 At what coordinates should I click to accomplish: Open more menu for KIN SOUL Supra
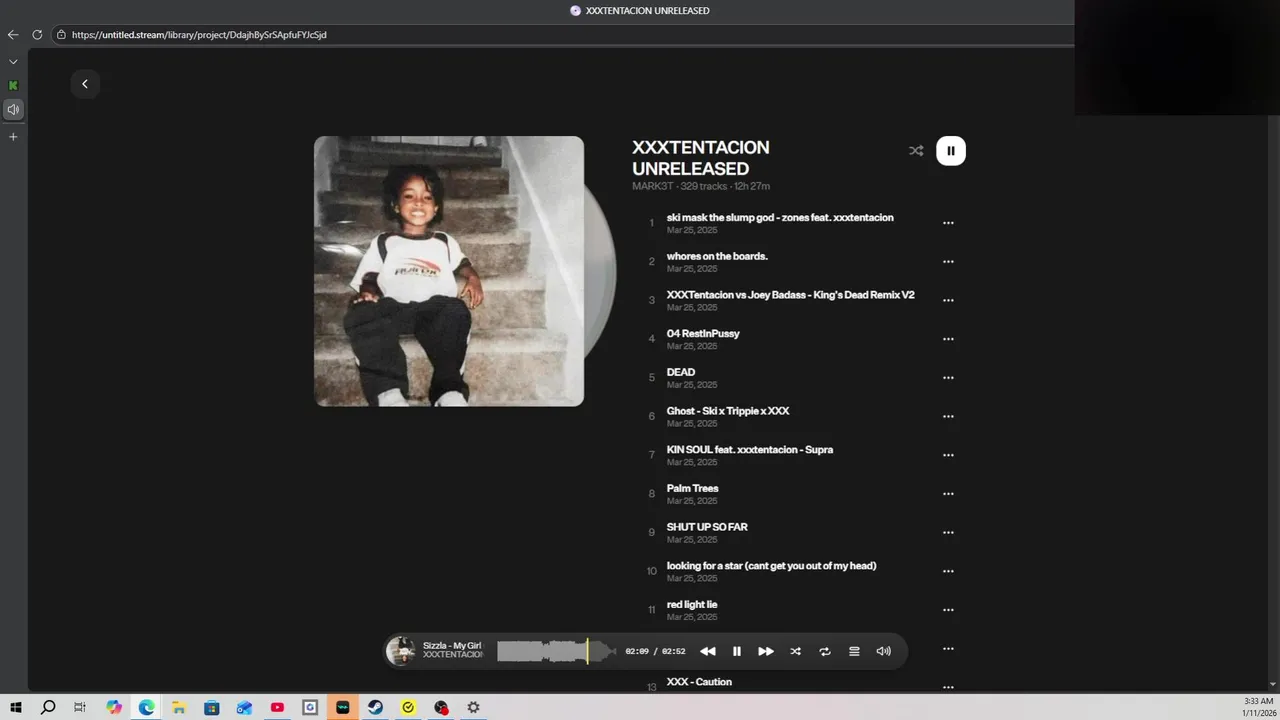point(948,455)
